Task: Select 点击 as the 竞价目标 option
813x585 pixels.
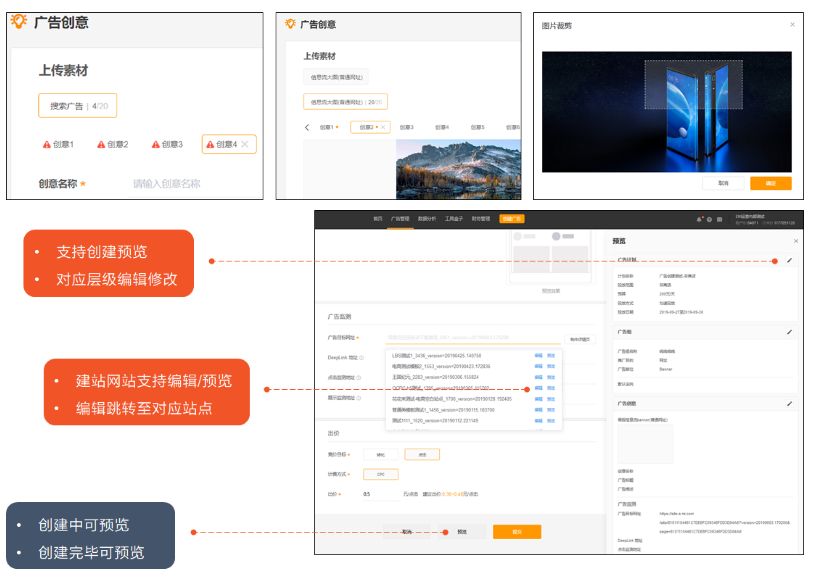Action: [x=422, y=454]
